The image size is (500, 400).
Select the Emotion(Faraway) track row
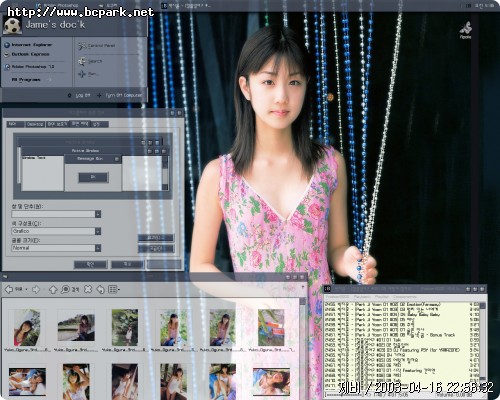[x=402, y=304]
